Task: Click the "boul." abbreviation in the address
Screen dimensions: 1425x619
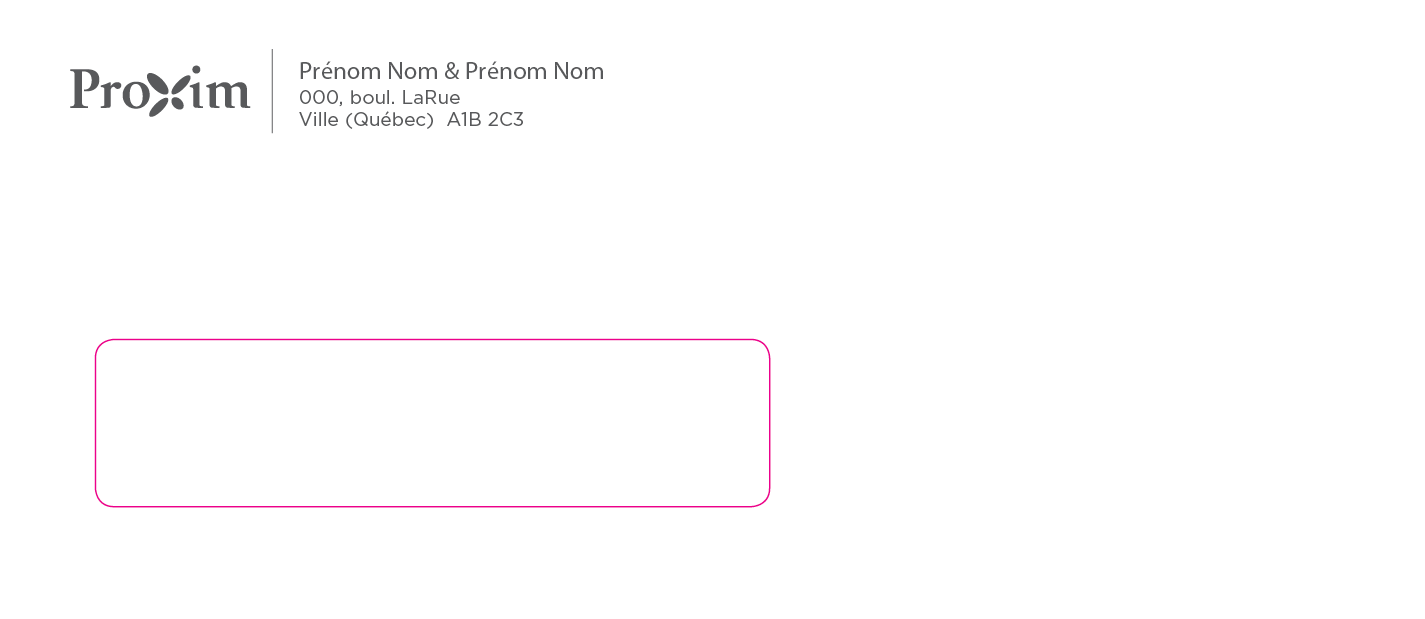Action: 372,98
